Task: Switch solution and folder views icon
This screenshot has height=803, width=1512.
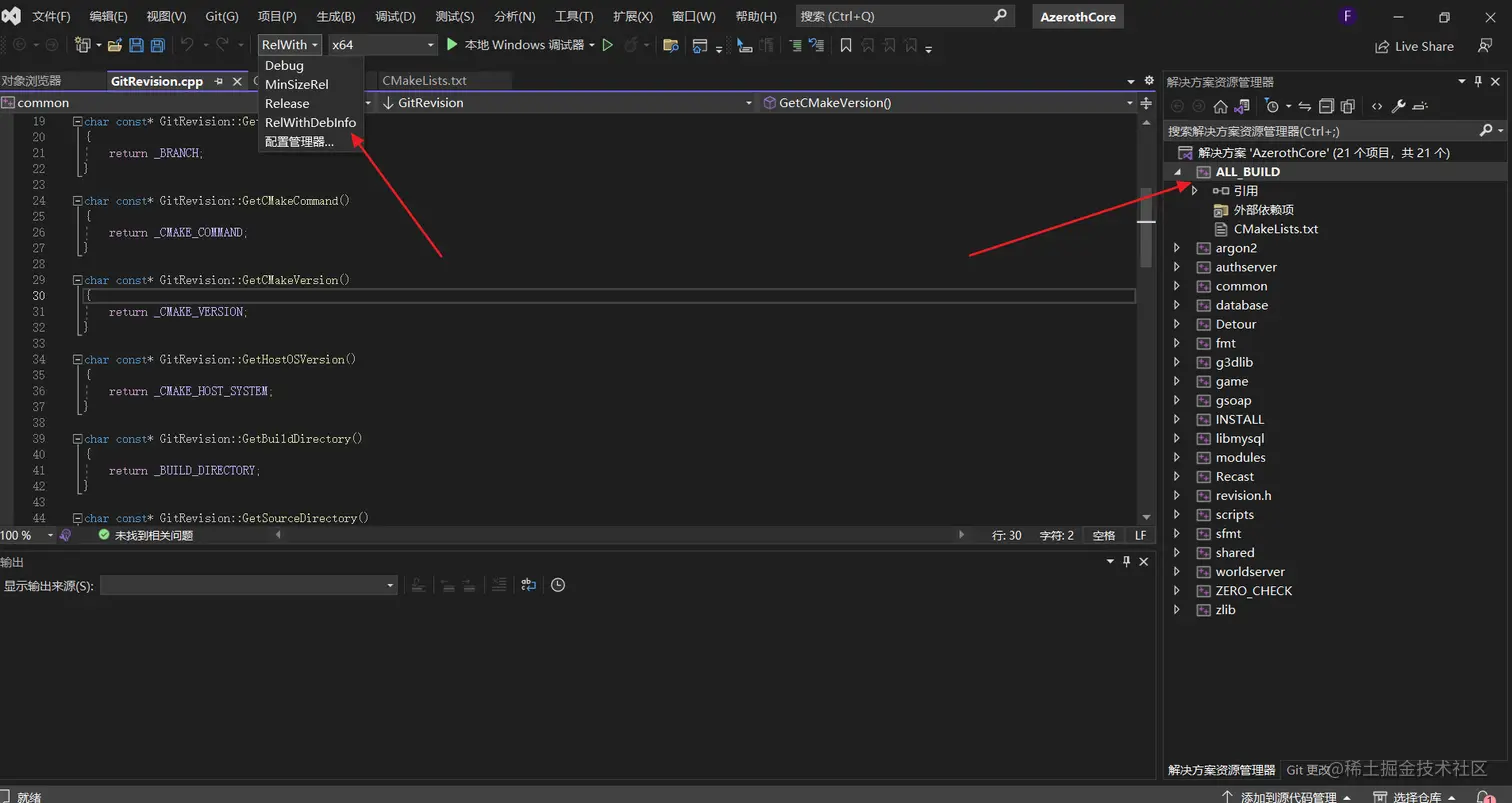Action: [1242, 106]
